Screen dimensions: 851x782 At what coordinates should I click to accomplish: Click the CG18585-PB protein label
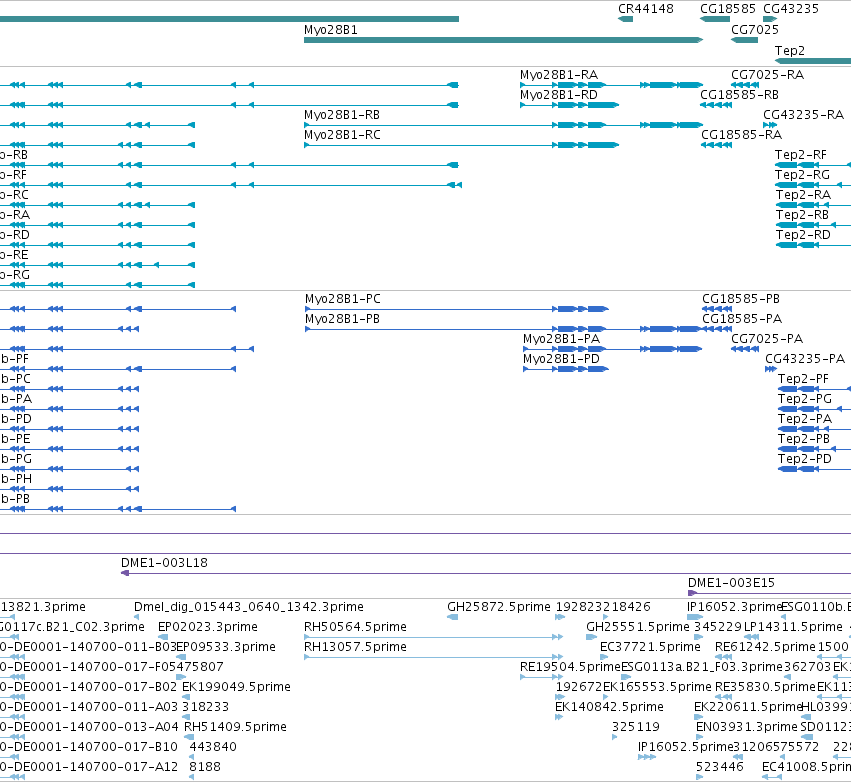(741, 299)
